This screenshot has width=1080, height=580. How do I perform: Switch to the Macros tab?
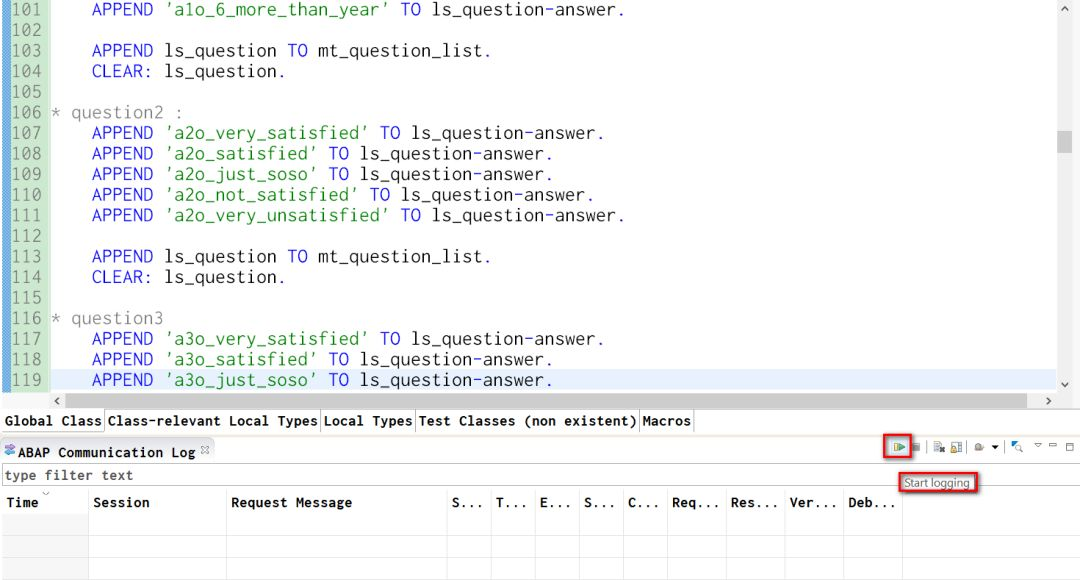(x=666, y=421)
